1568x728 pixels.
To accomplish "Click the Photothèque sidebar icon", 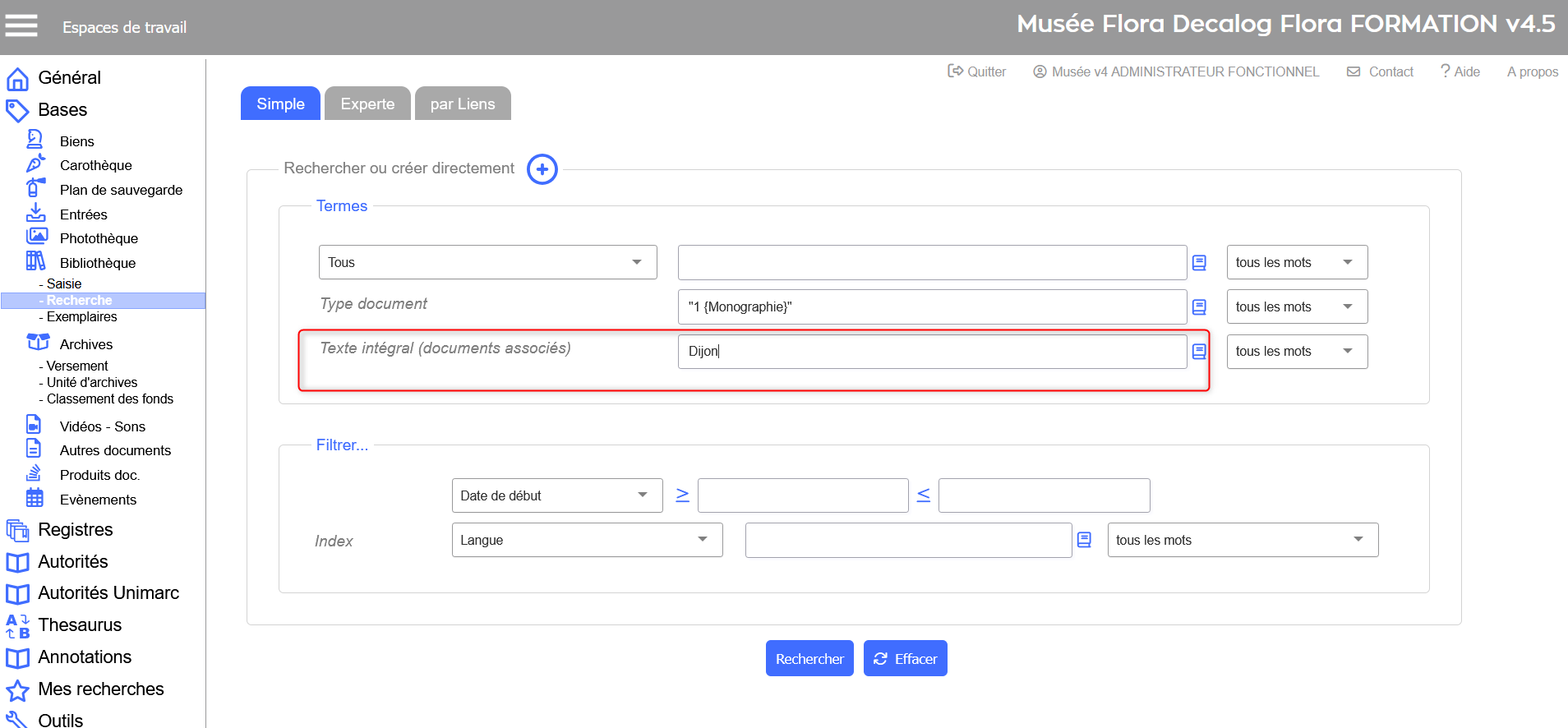I will point(36,237).
